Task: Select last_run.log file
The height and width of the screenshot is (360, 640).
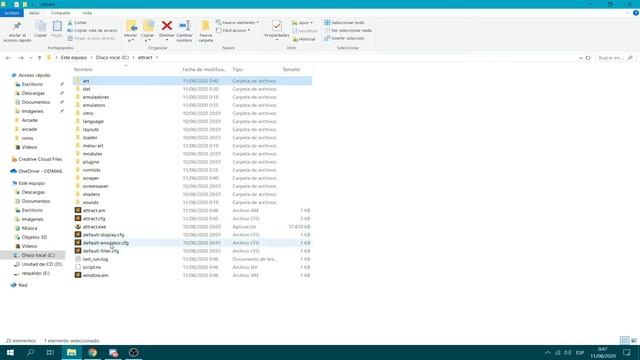Action: 95,259
